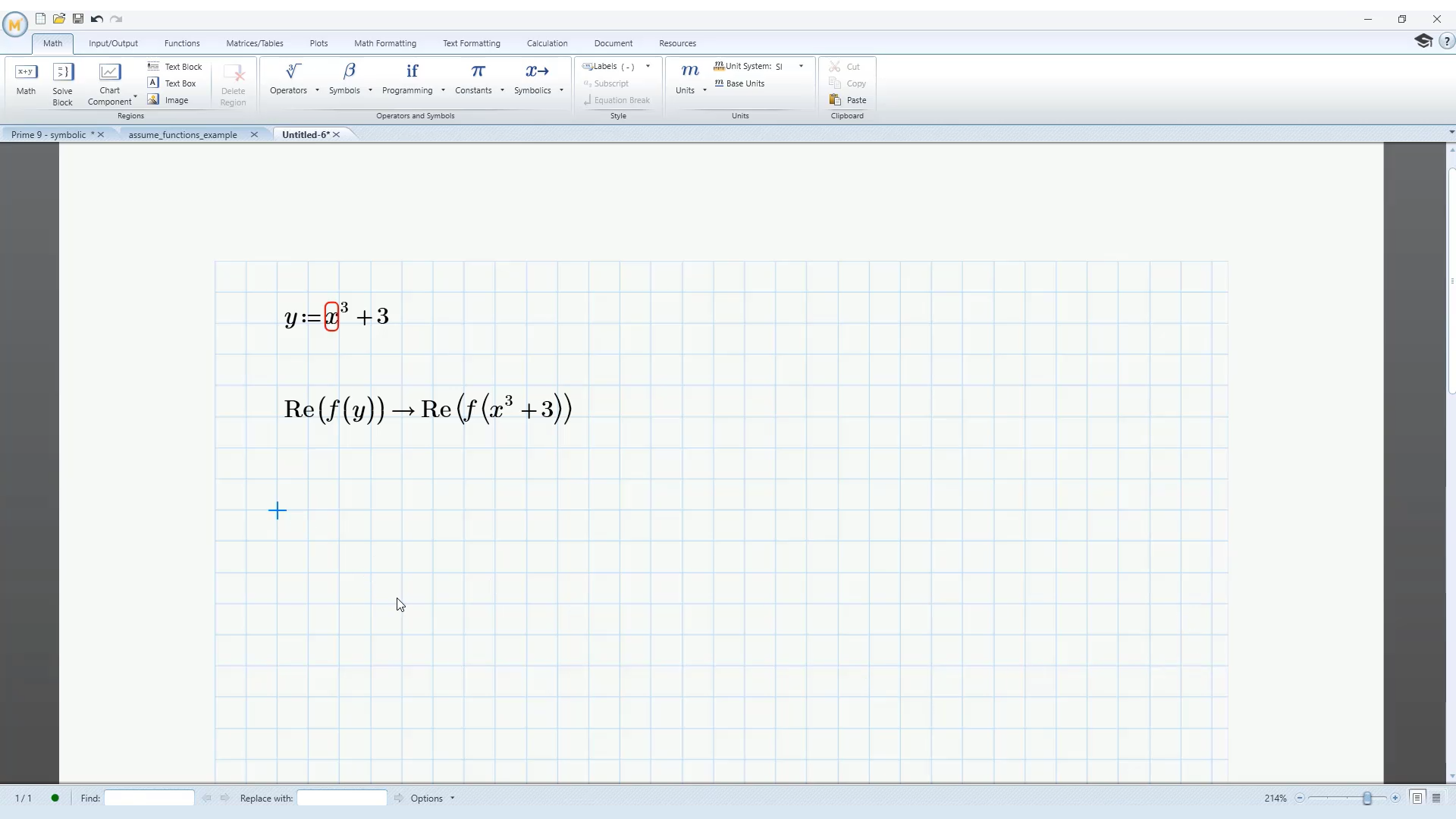Expand the Symbols dropdown arrow
Screen dimensions: 1456x819
pyautogui.click(x=370, y=90)
